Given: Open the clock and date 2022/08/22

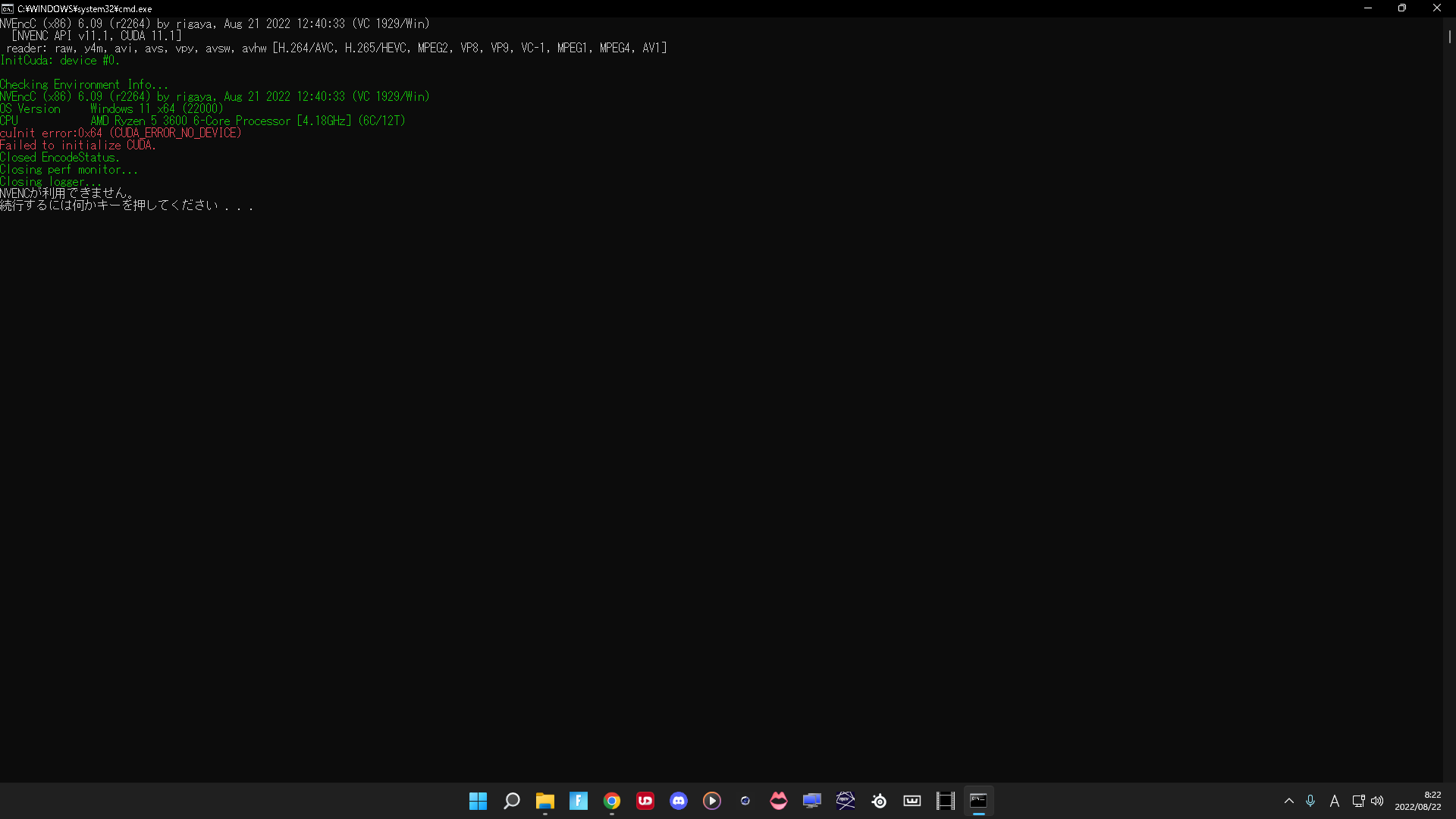Looking at the screenshot, I should click(x=1418, y=801).
